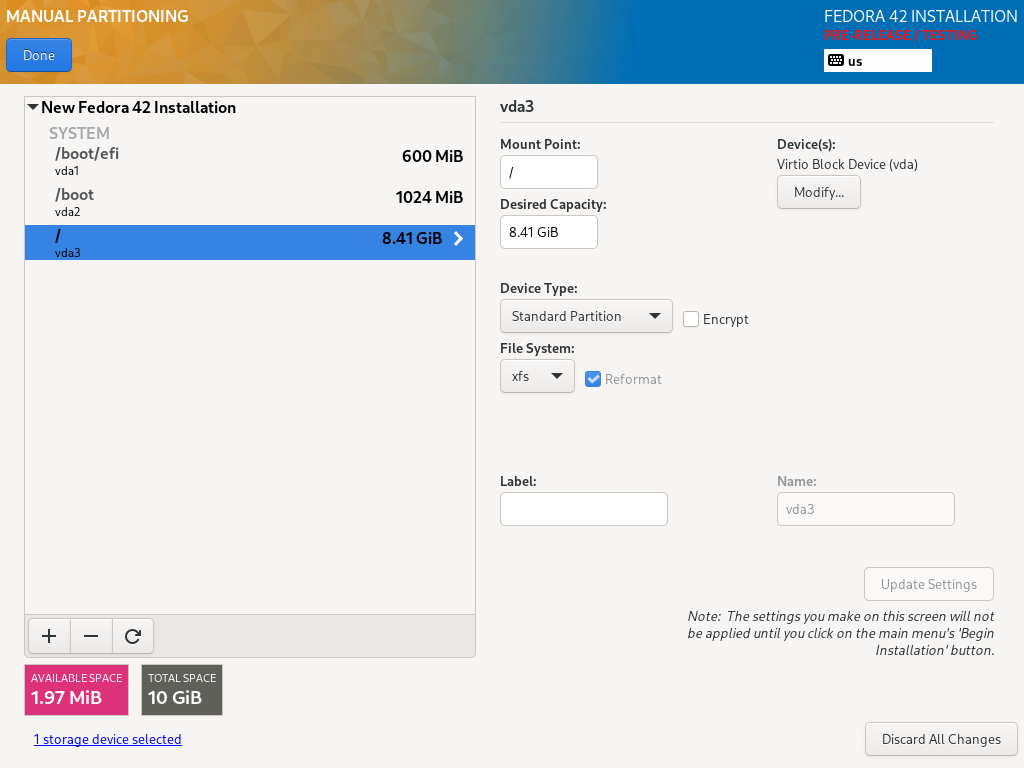The height and width of the screenshot is (768, 1024).
Task: Click the keyboard layout icon beside us
Action: (836, 61)
